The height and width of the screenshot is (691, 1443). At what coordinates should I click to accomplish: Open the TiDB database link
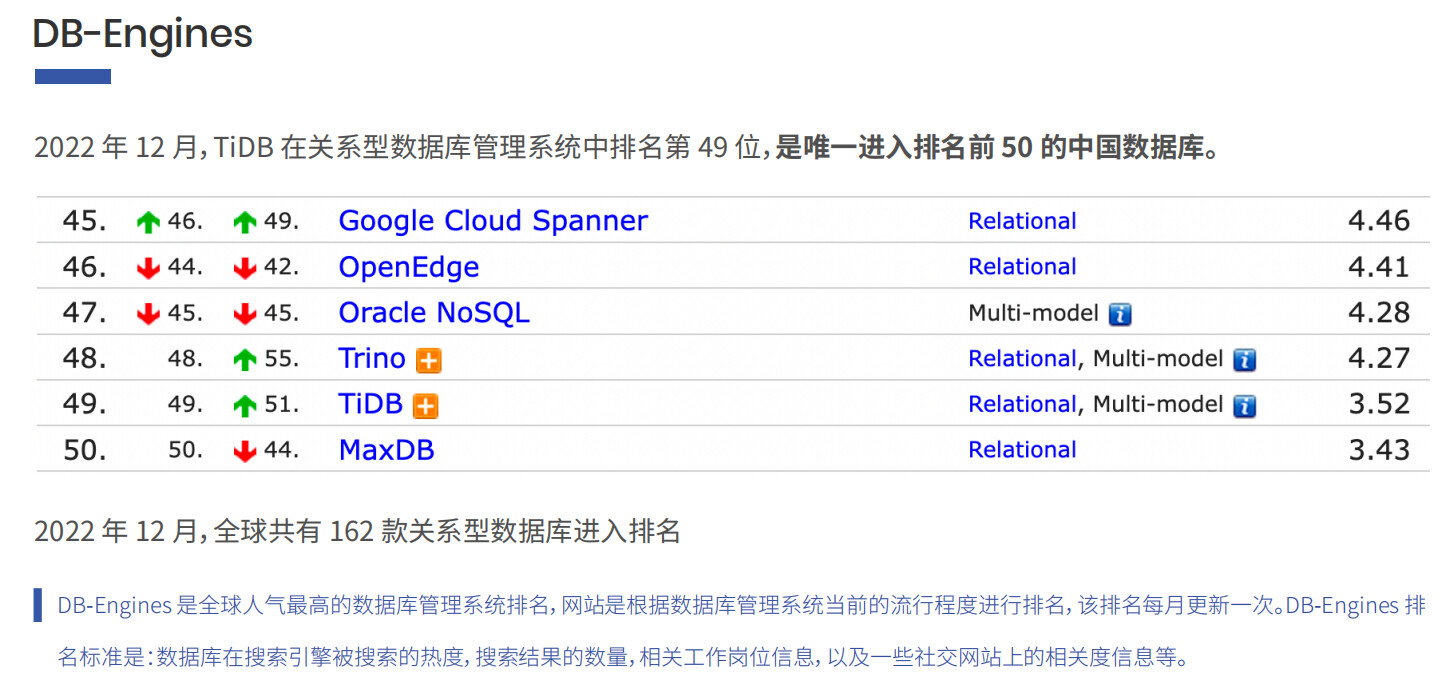click(x=370, y=404)
